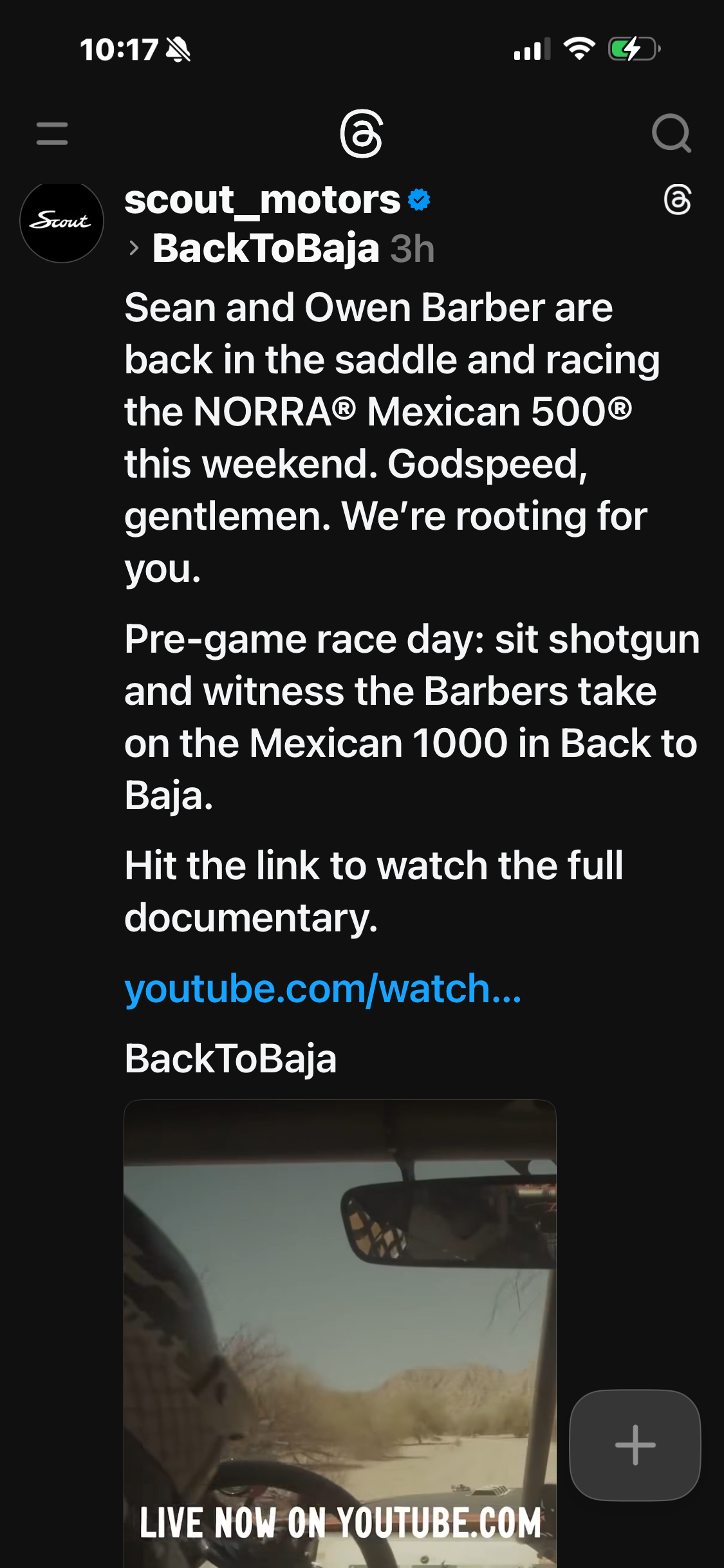Open the hamburger menu icon

tap(52, 133)
